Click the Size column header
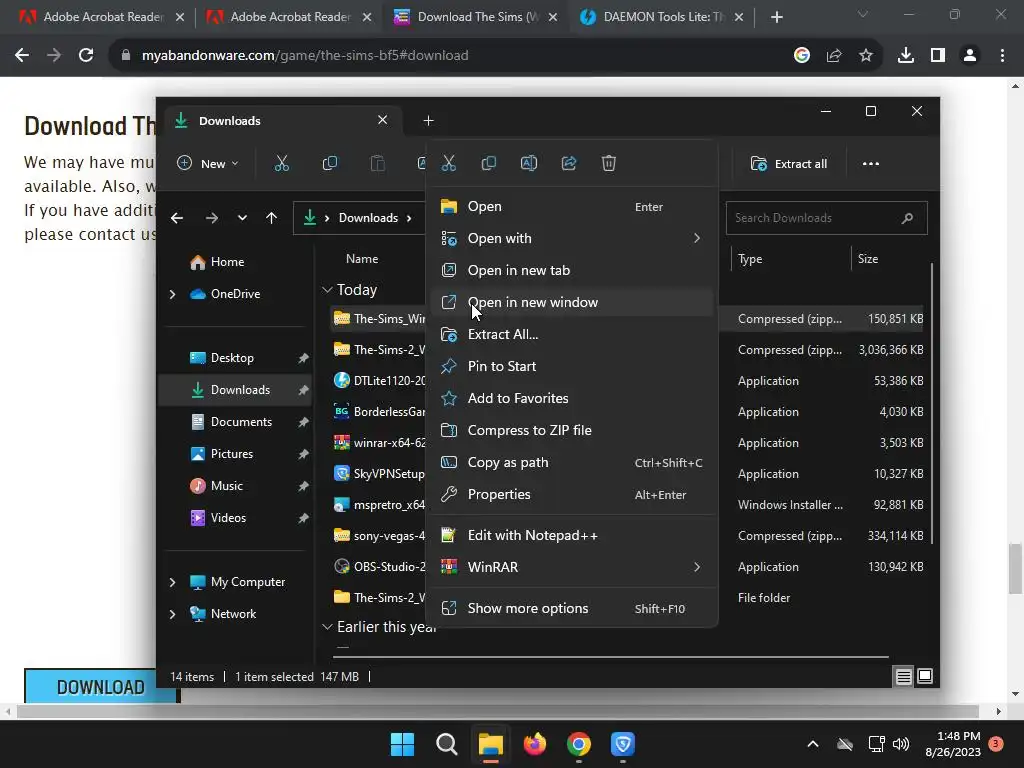The height and width of the screenshot is (768, 1024). 868,259
